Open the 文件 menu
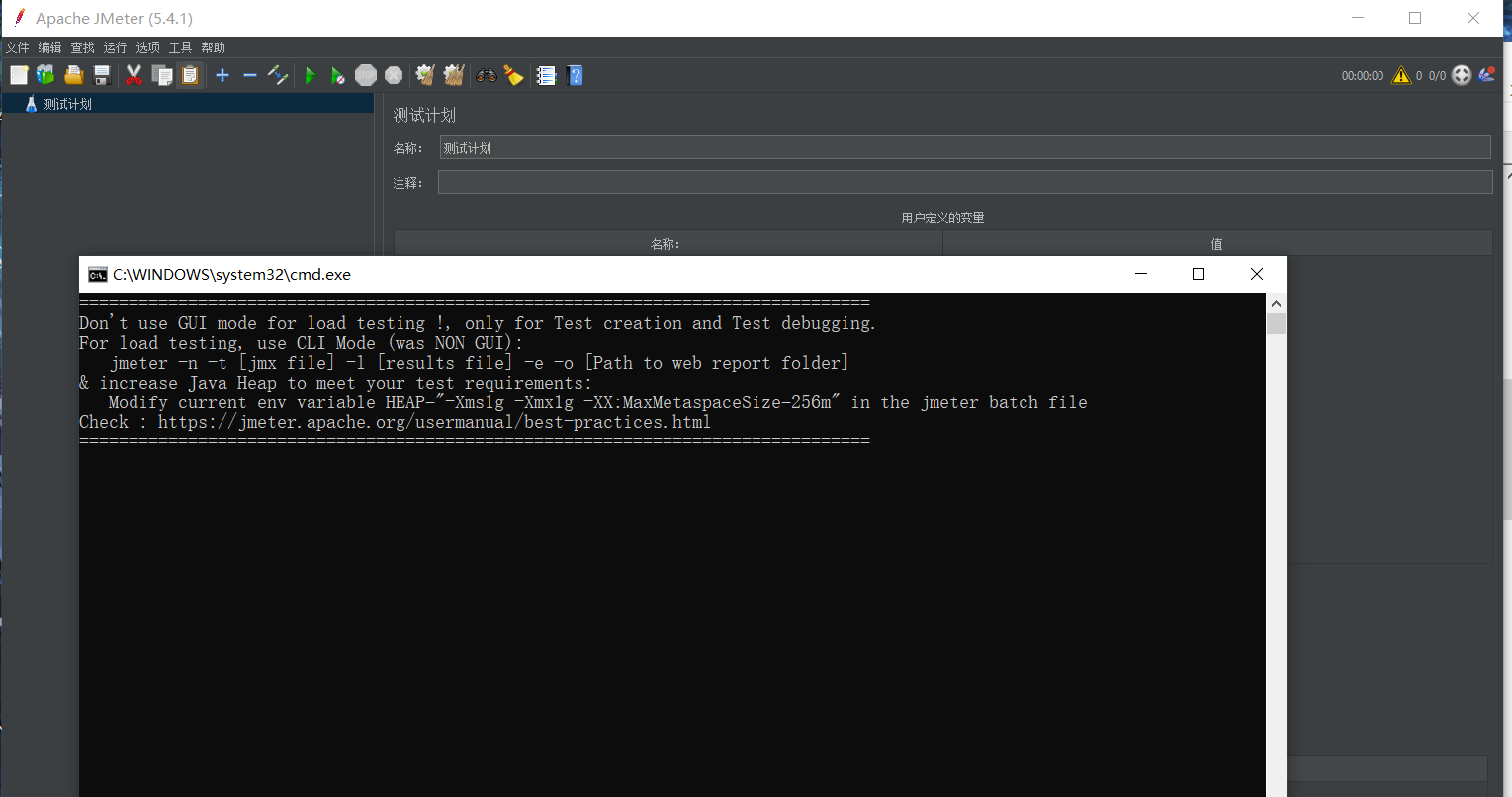This screenshot has height=797, width=1512. click(x=17, y=47)
